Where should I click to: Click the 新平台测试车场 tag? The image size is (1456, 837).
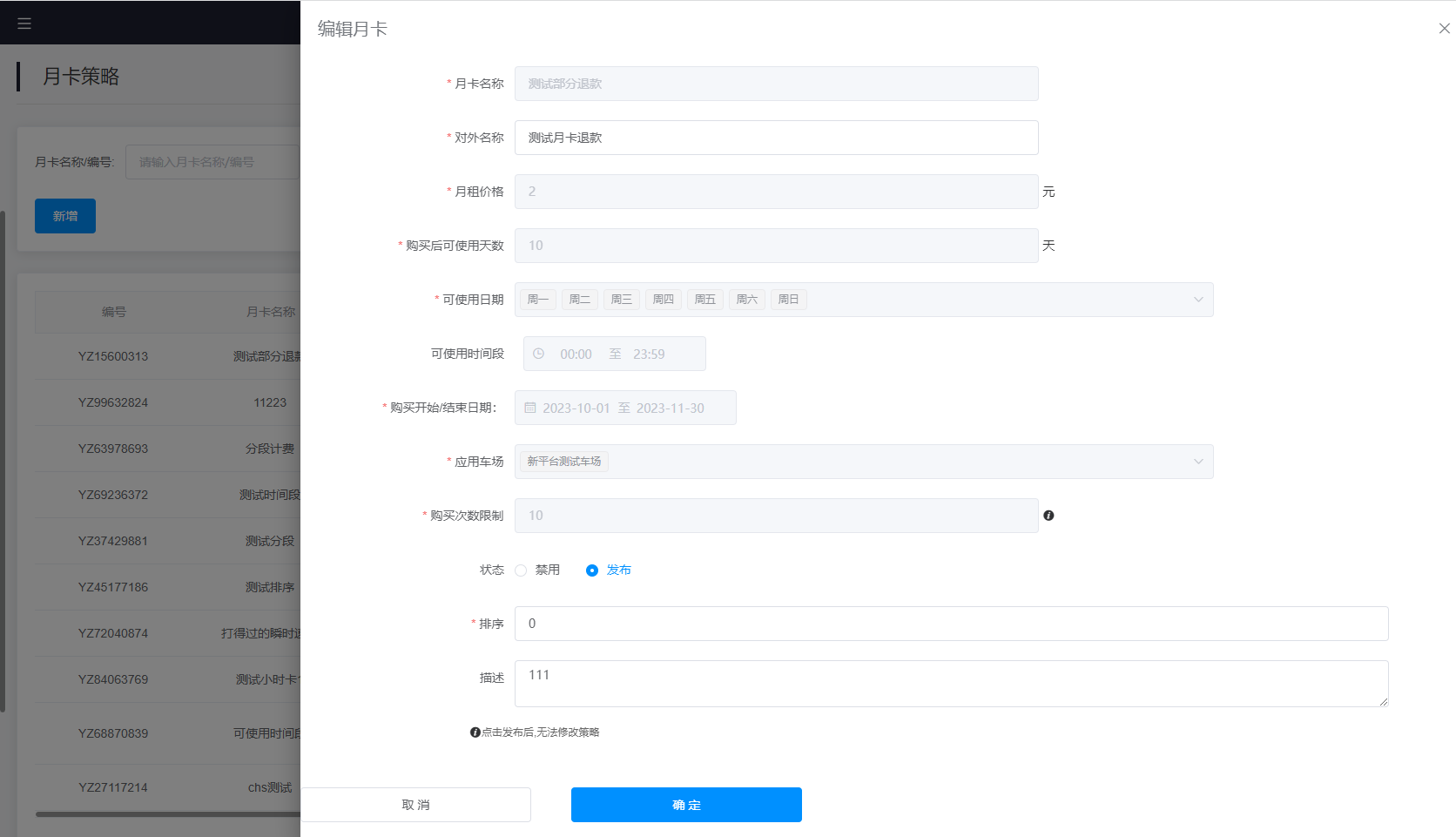pyautogui.click(x=563, y=462)
